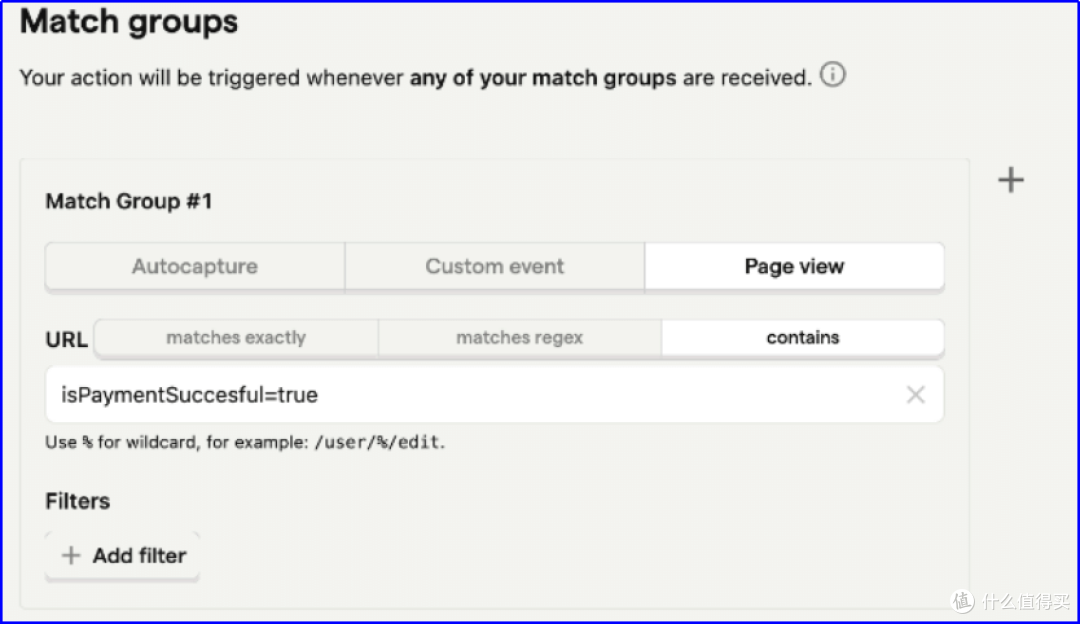Choose the matches regex URL option
Screen dimensions: 1080x624
pyautogui.click(x=520, y=337)
